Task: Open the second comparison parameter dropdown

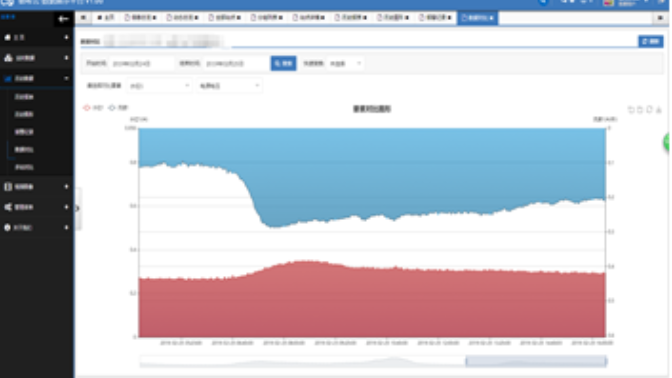Action: point(229,86)
